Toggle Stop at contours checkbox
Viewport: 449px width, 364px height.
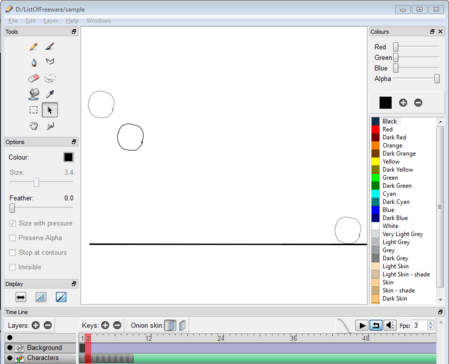(12, 252)
